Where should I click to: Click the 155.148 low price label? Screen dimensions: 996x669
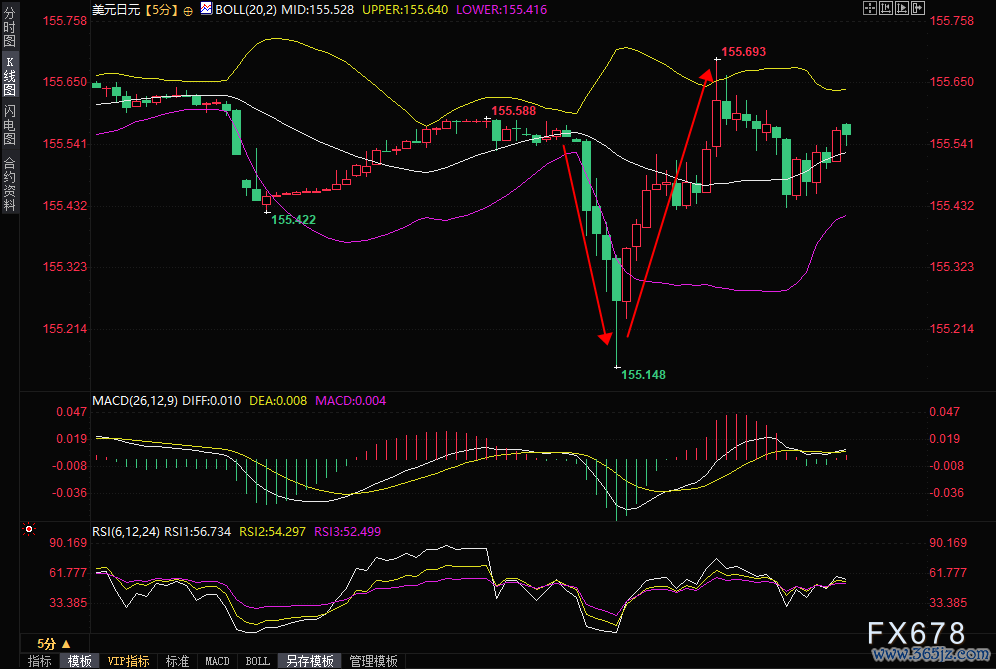click(x=643, y=375)
